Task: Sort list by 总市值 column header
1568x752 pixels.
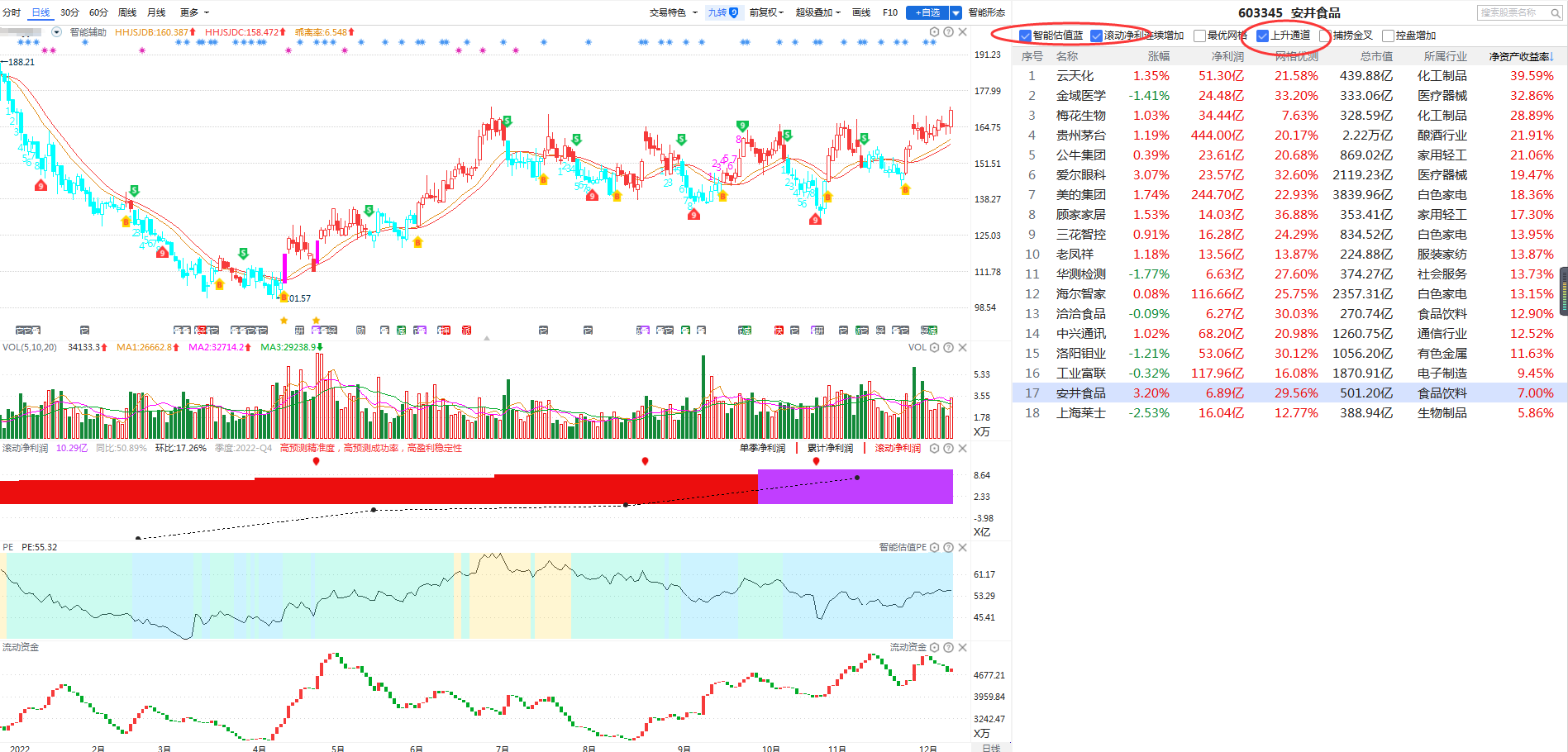Action: (1376, 56)
